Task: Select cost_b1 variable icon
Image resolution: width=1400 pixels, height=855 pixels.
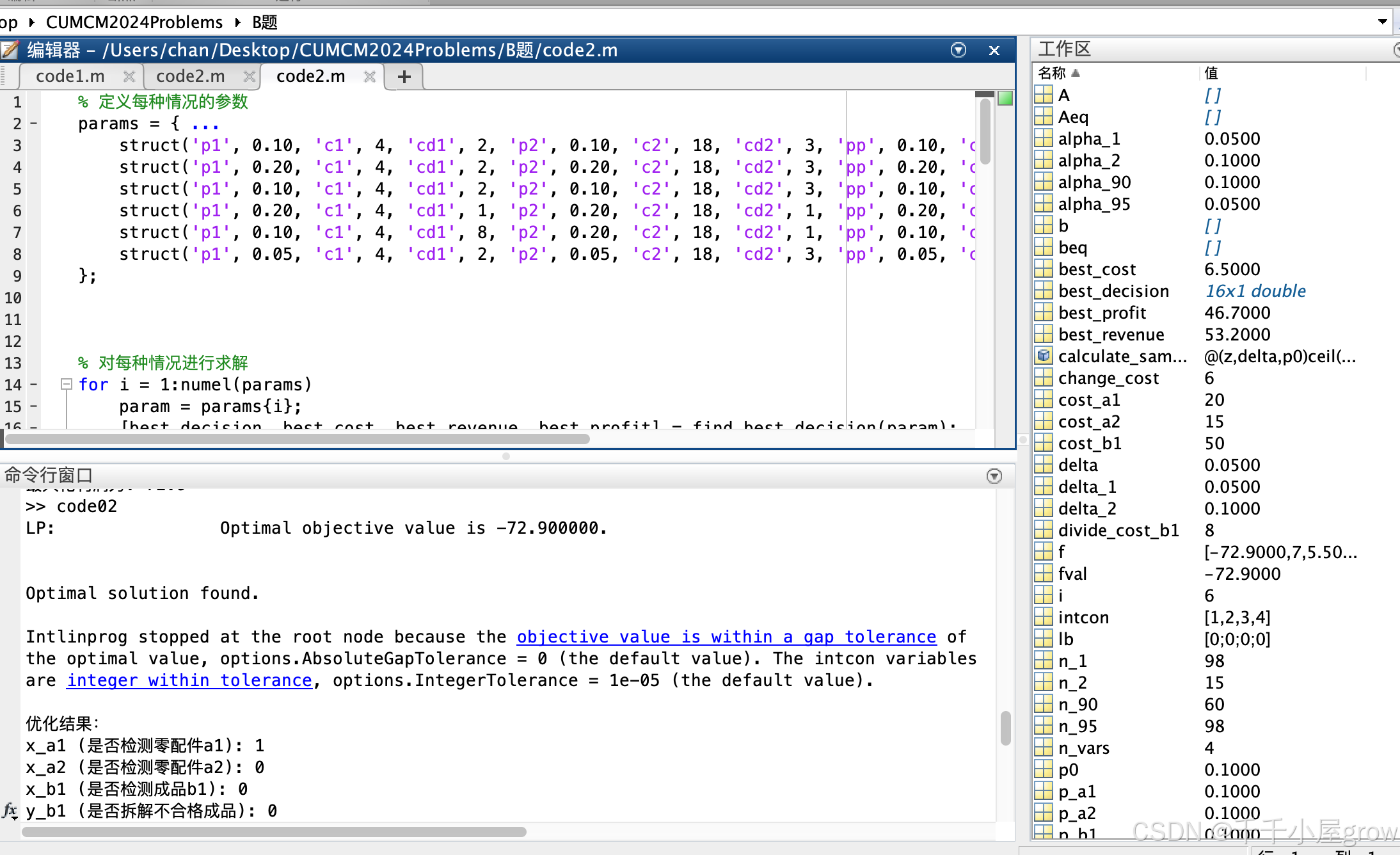Action: tap(1044, 443)
